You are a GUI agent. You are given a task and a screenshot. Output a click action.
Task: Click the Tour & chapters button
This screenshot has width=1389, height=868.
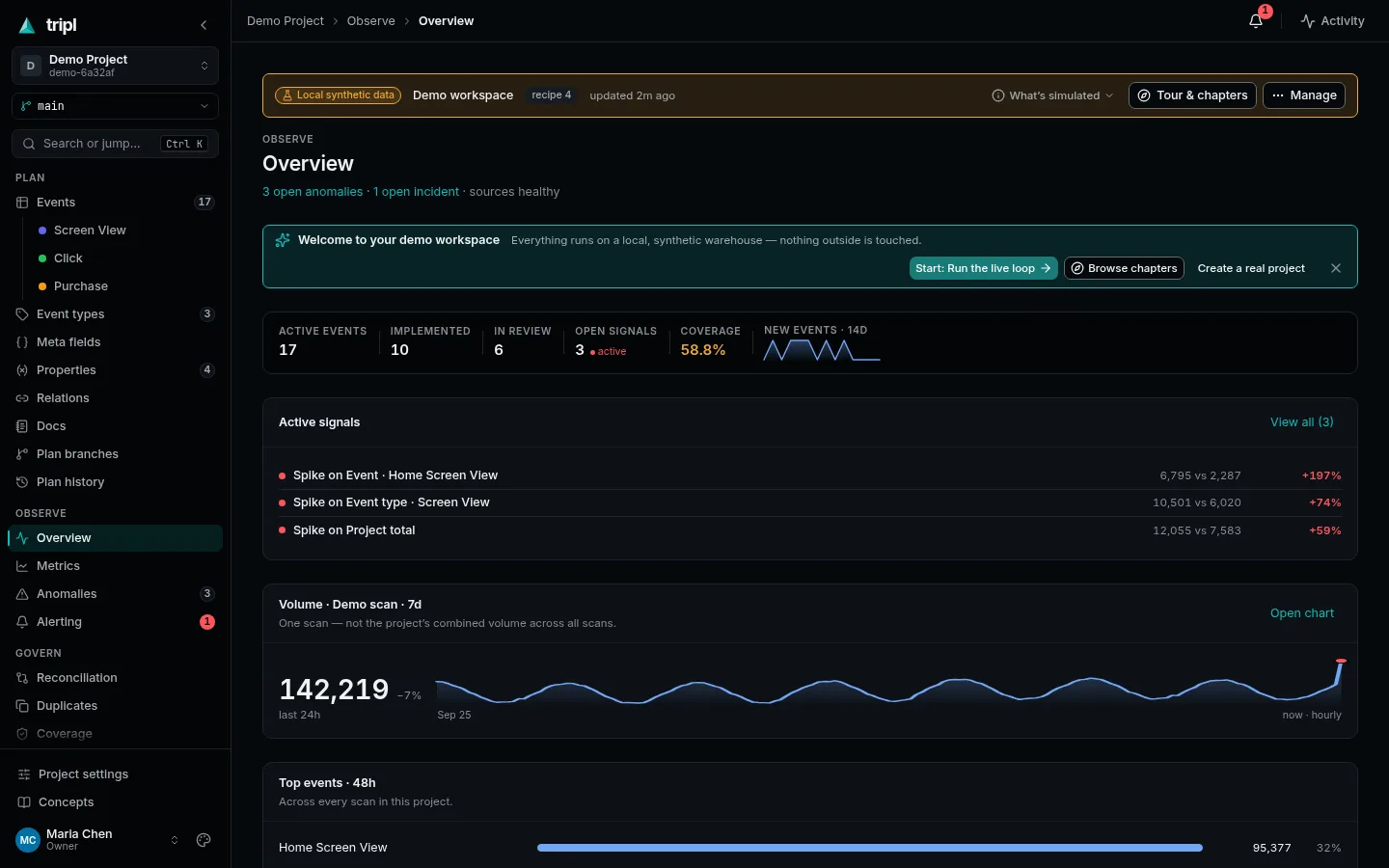point(1192,95)
